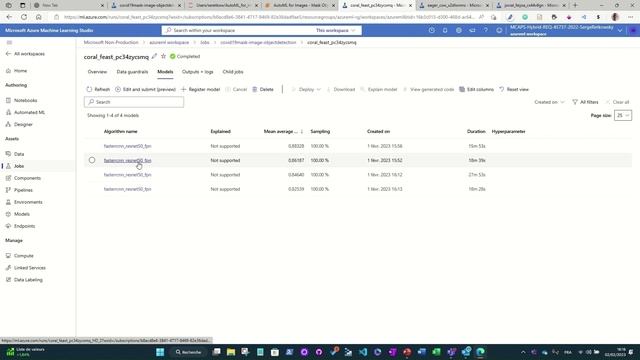Viewport: 640px width, 360px height.
Task: Open the Created on filter dropdown
Action: (x=549, y=102)
